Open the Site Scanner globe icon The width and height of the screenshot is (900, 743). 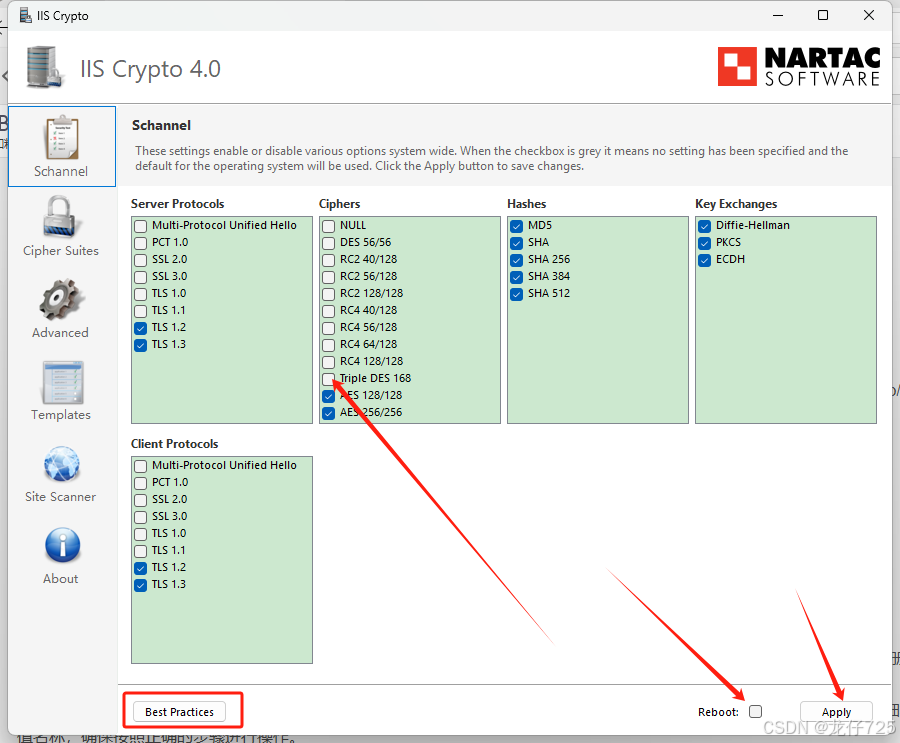pos(61,464)
